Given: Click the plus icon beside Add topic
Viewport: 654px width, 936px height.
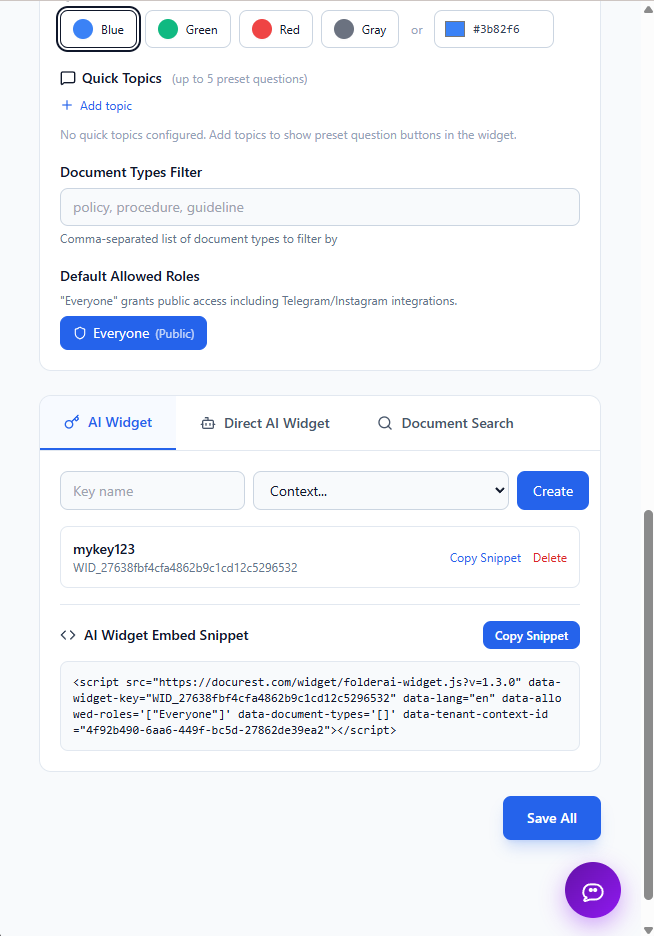Looking at the screenshot, I should coord(67,106).
